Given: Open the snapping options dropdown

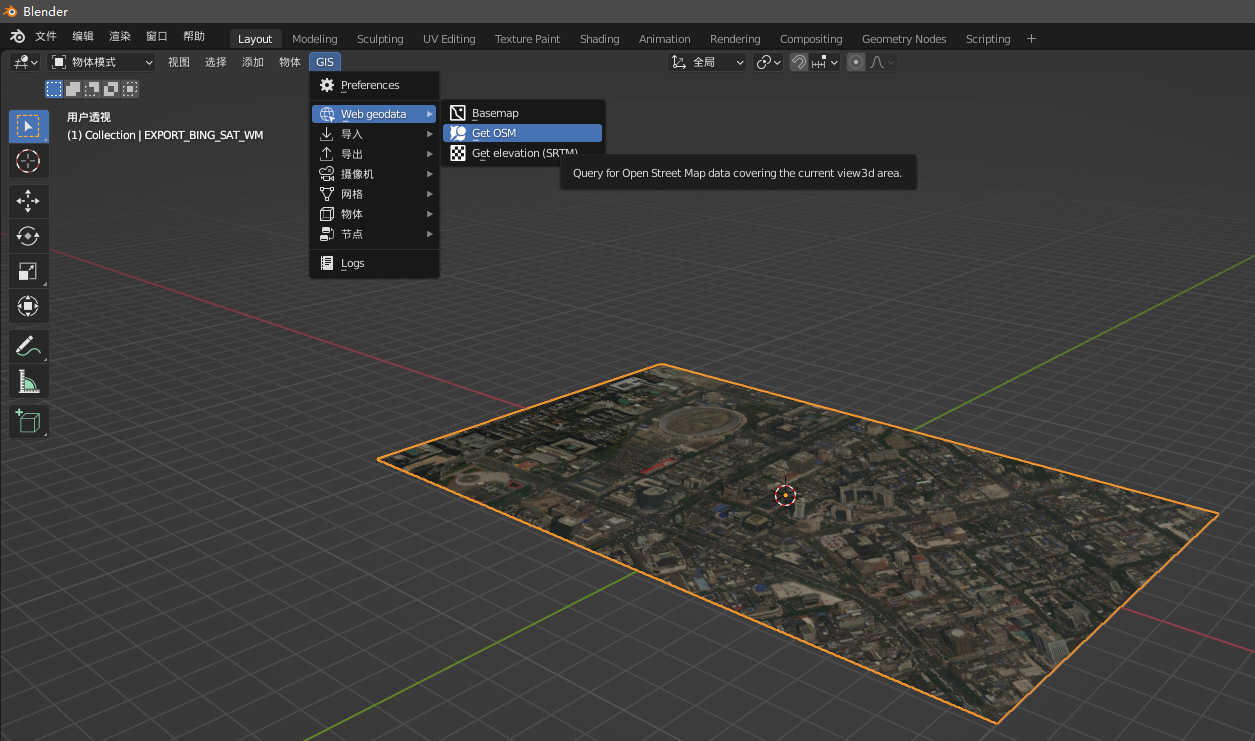Looking at the screenshot, I should [825, 62].
